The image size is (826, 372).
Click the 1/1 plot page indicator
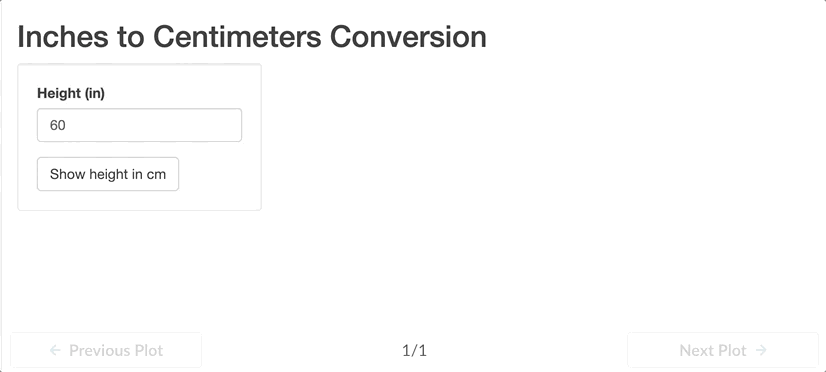415,350
